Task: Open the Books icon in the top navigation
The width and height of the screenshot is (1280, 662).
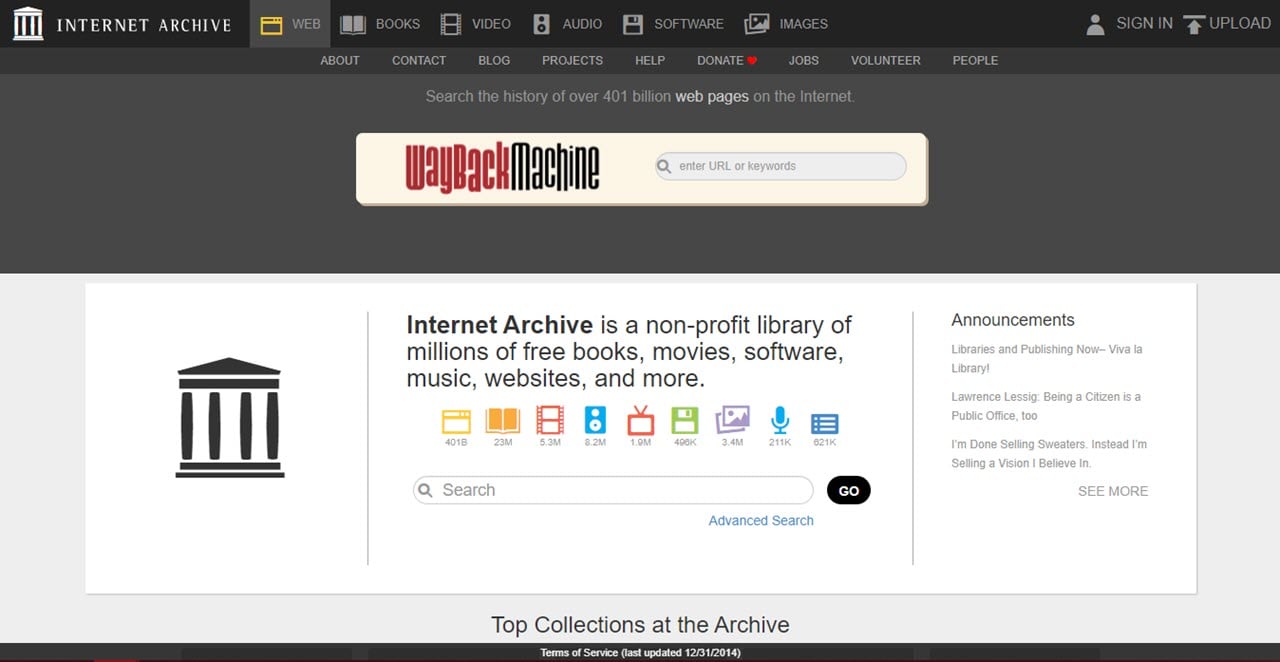Action: click(352, 24)
